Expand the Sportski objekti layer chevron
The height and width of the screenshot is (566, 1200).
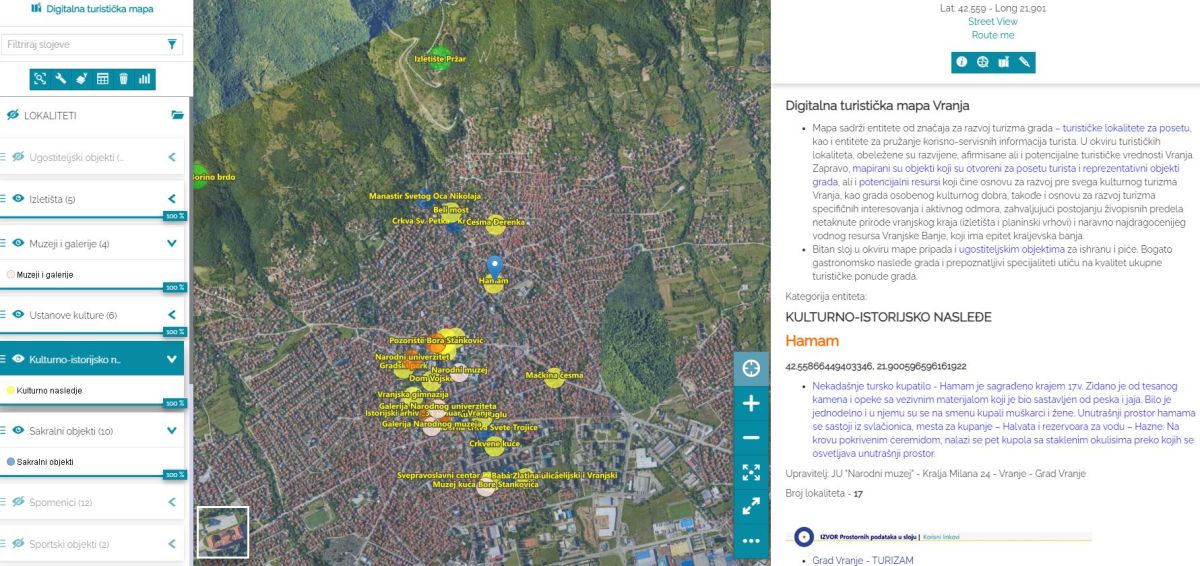(x=172, y=544)
